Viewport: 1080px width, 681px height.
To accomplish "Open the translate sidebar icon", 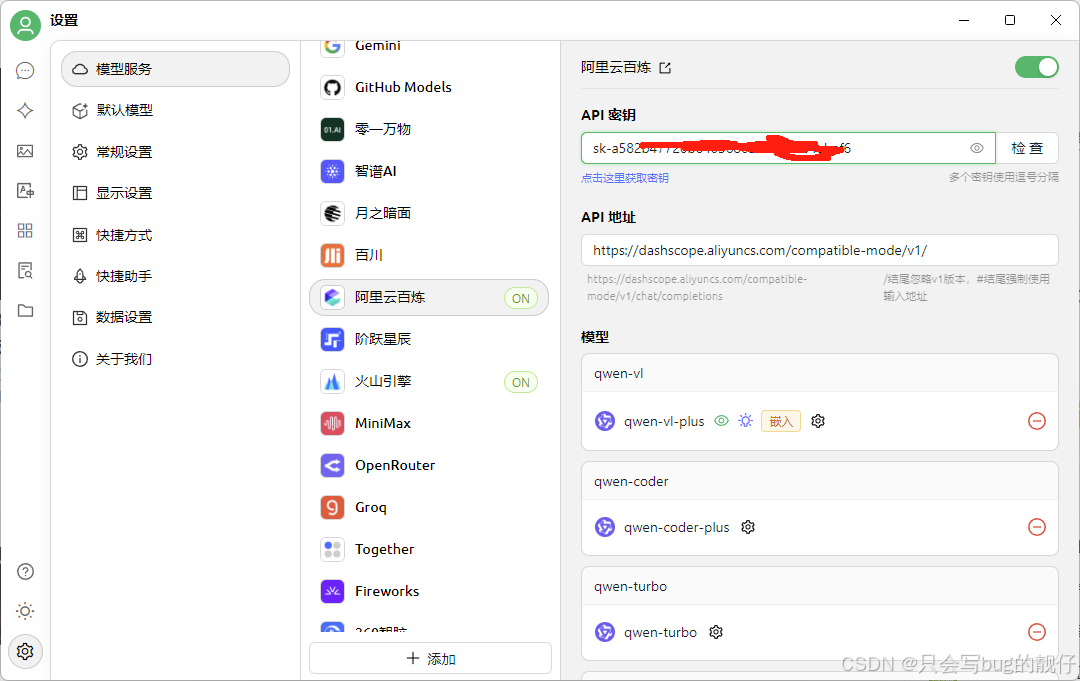I will coord(25,191).
